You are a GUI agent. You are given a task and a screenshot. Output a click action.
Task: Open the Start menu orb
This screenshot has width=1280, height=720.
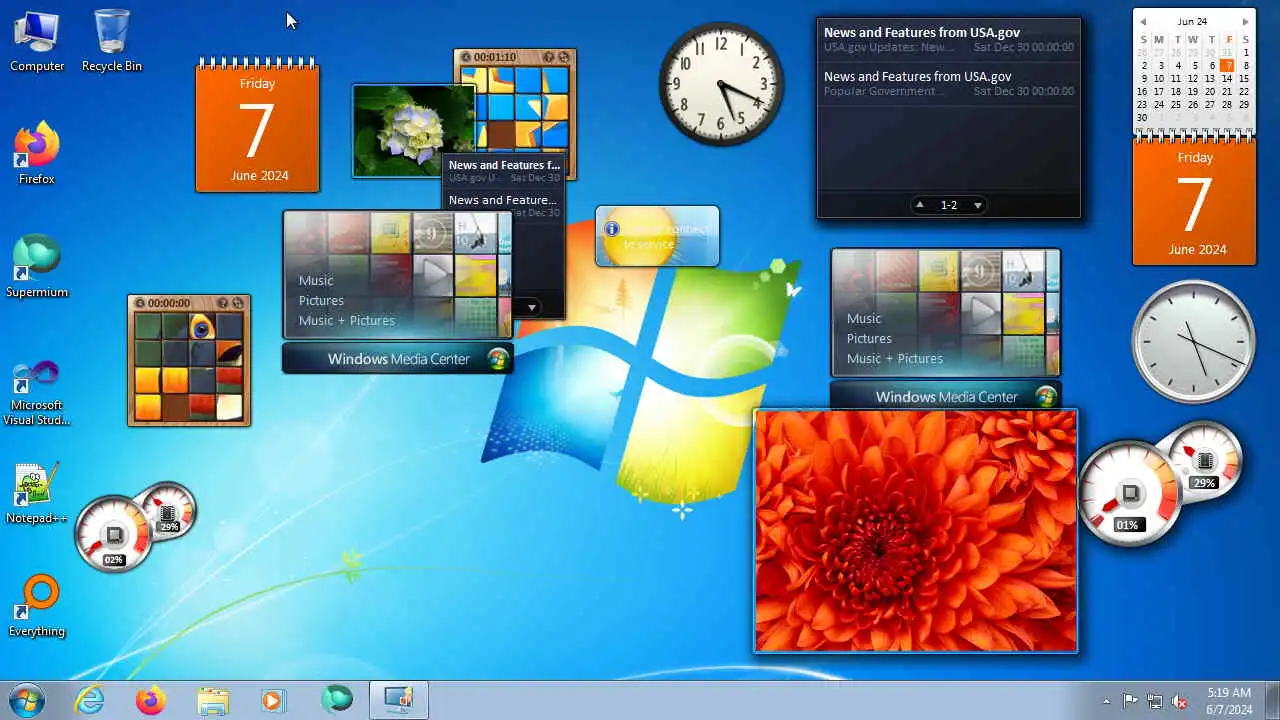pos(26,700)
